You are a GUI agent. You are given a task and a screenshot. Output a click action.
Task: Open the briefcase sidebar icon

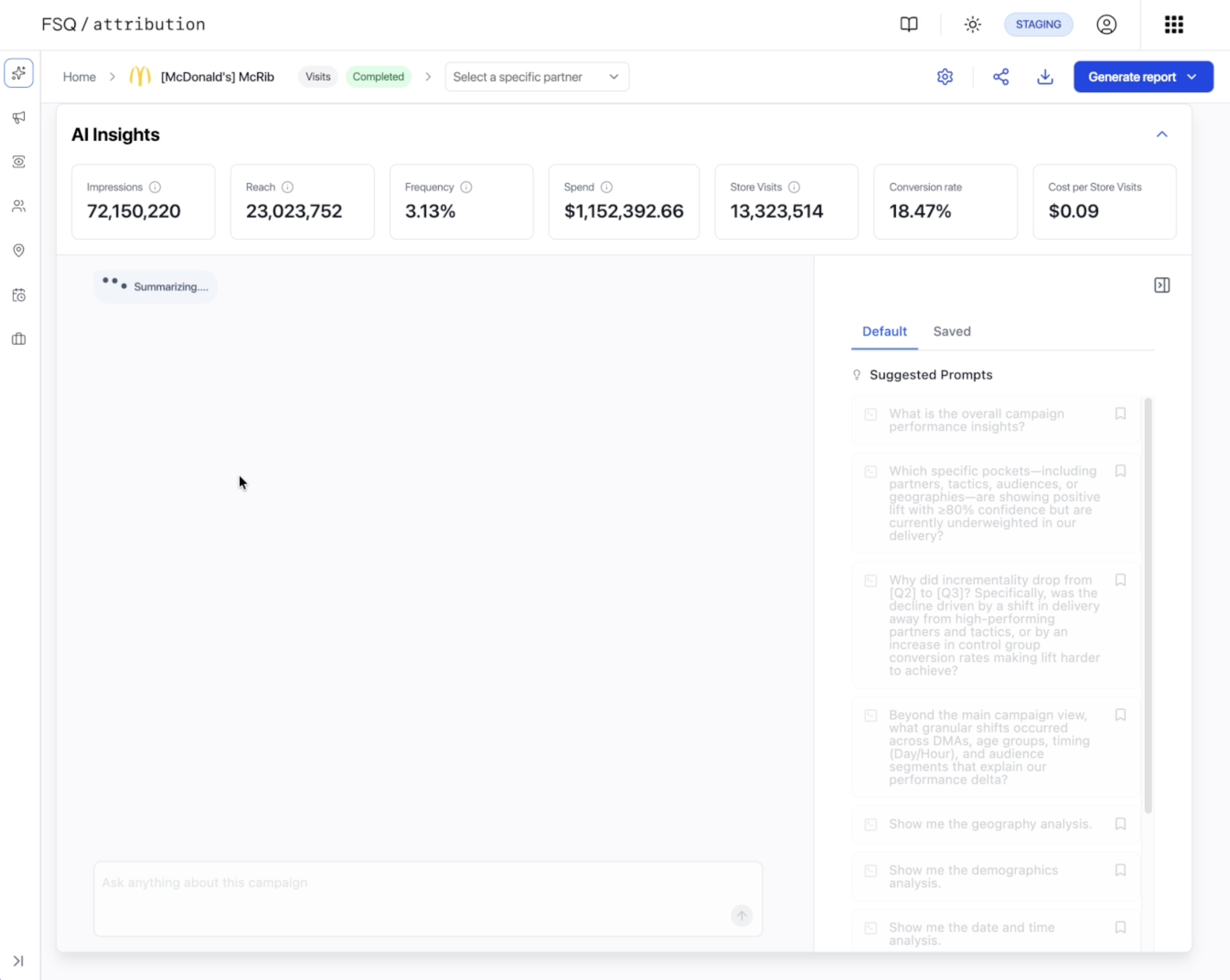click(19, 339)
